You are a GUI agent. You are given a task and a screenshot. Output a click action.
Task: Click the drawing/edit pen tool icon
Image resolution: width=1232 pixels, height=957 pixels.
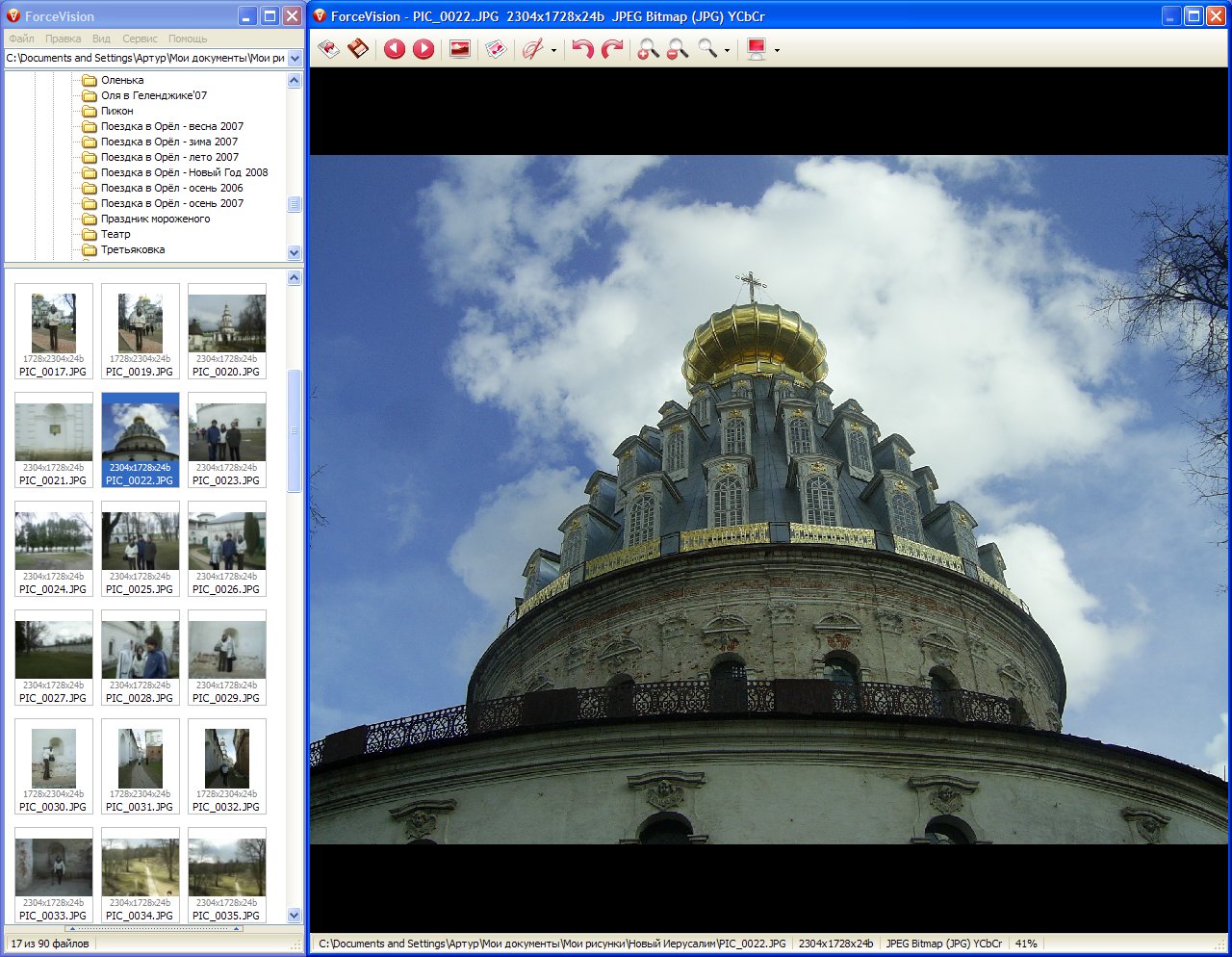tap(533, 49)
